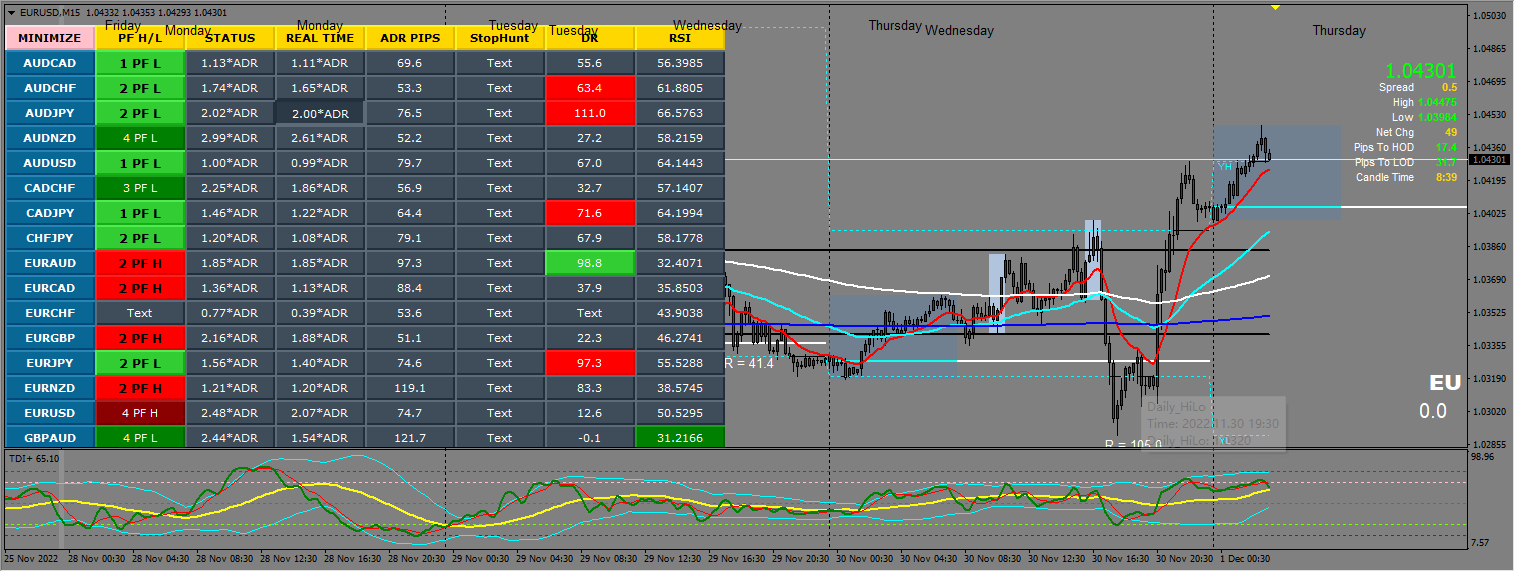Click the green RSI value 31.2166 for GBPAUD
The width and height of the screenshot is (1515, 572).
[x=680, y=438]
